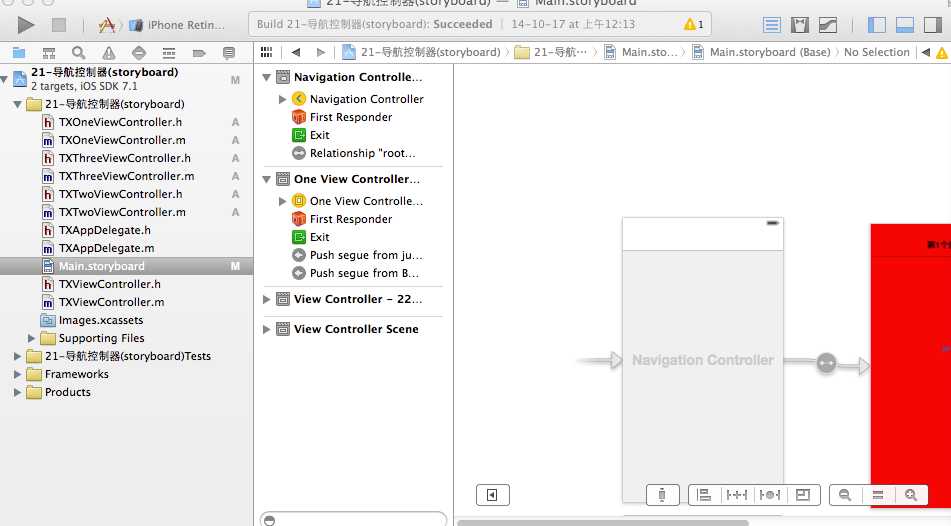Run the project with the Play button
This screenshot has height=526, width=951.
tap(25, 25)
